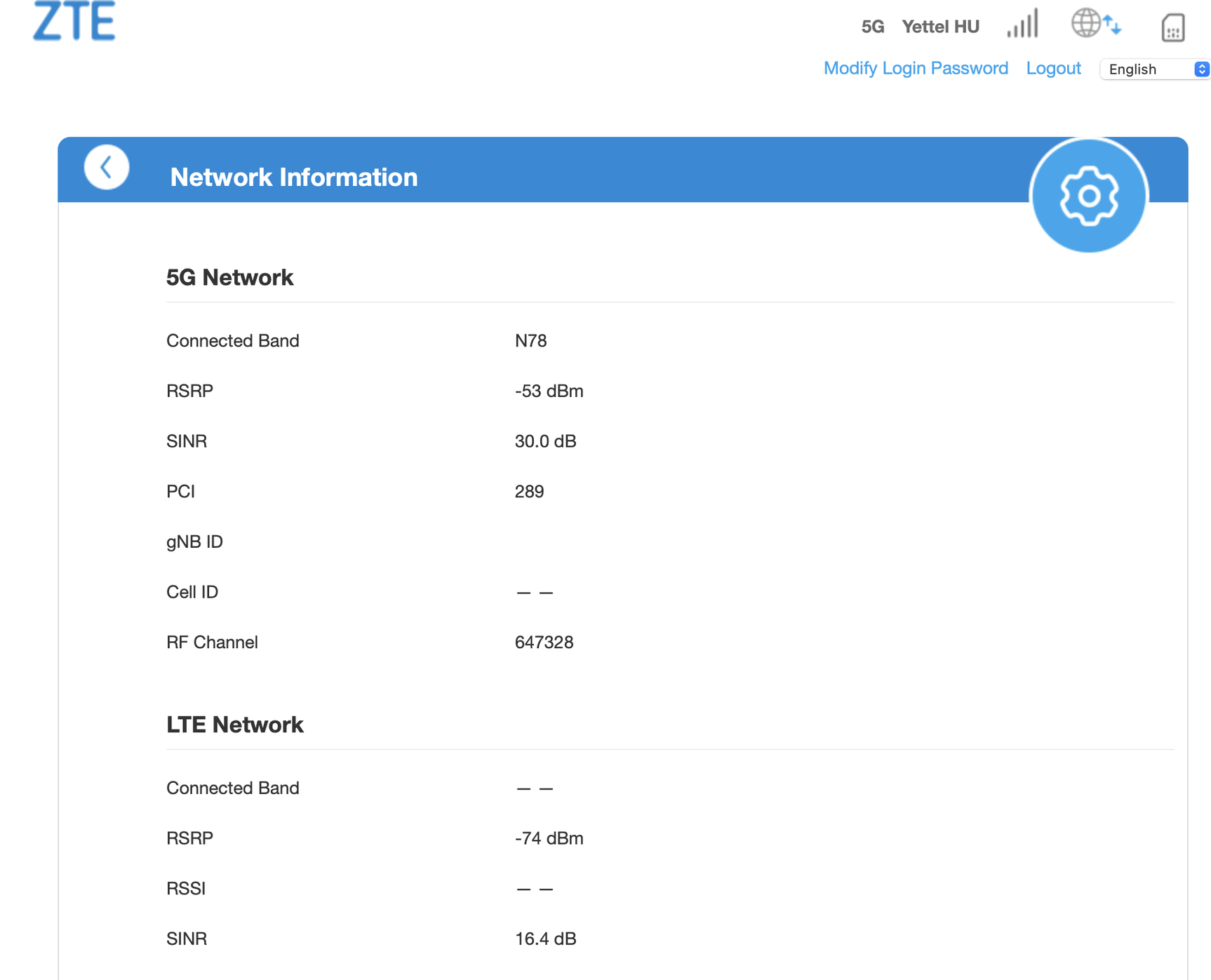Select the N78 connected band value
The image size is (1211, 980).
[x=531, y=341]
